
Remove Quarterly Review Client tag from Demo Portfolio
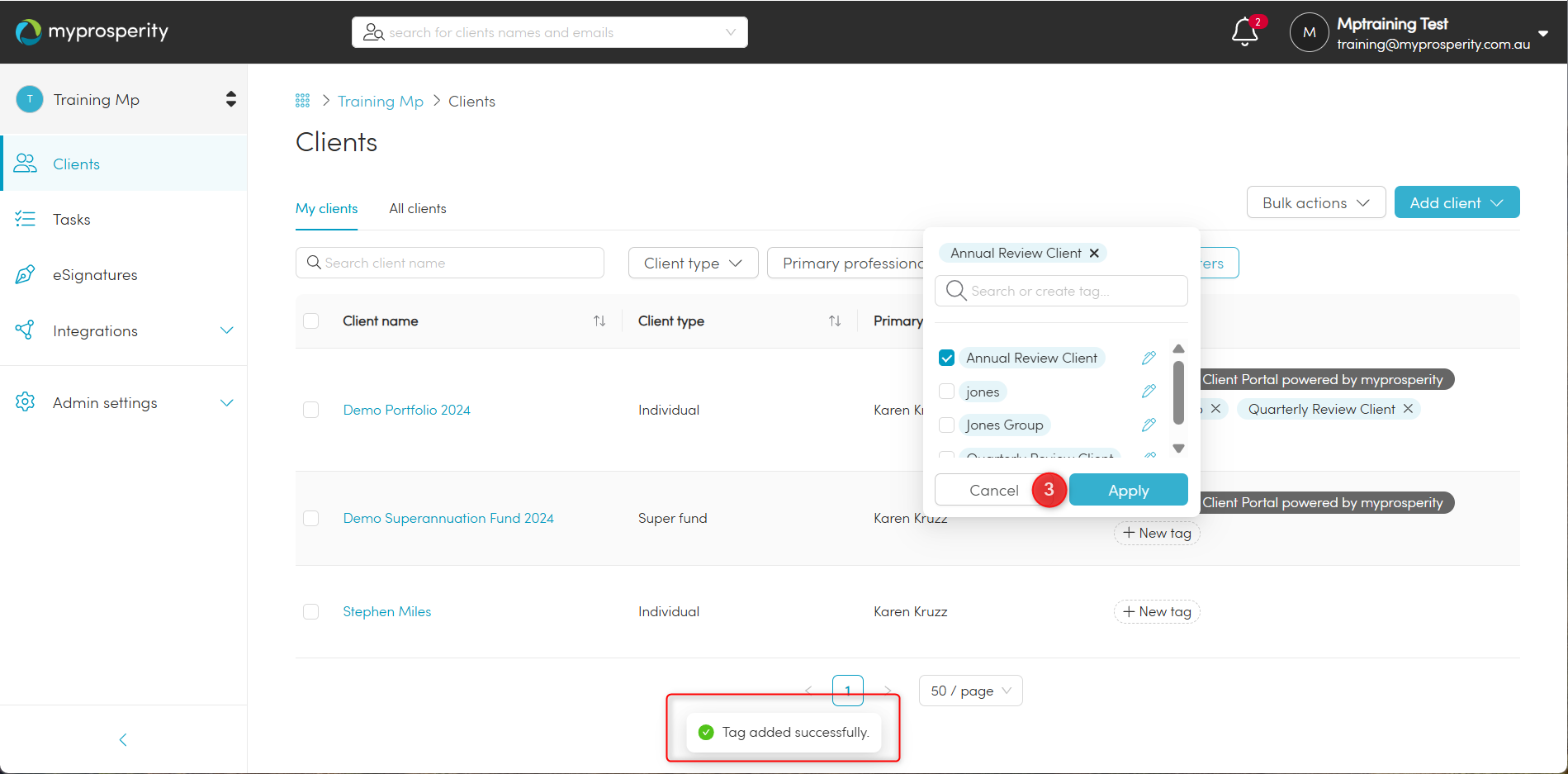pyautogui.click(x=1408, y=409)
